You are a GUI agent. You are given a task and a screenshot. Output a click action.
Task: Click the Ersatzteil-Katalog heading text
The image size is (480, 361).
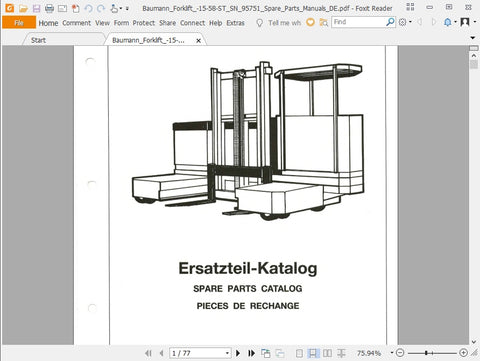point(248,269)
